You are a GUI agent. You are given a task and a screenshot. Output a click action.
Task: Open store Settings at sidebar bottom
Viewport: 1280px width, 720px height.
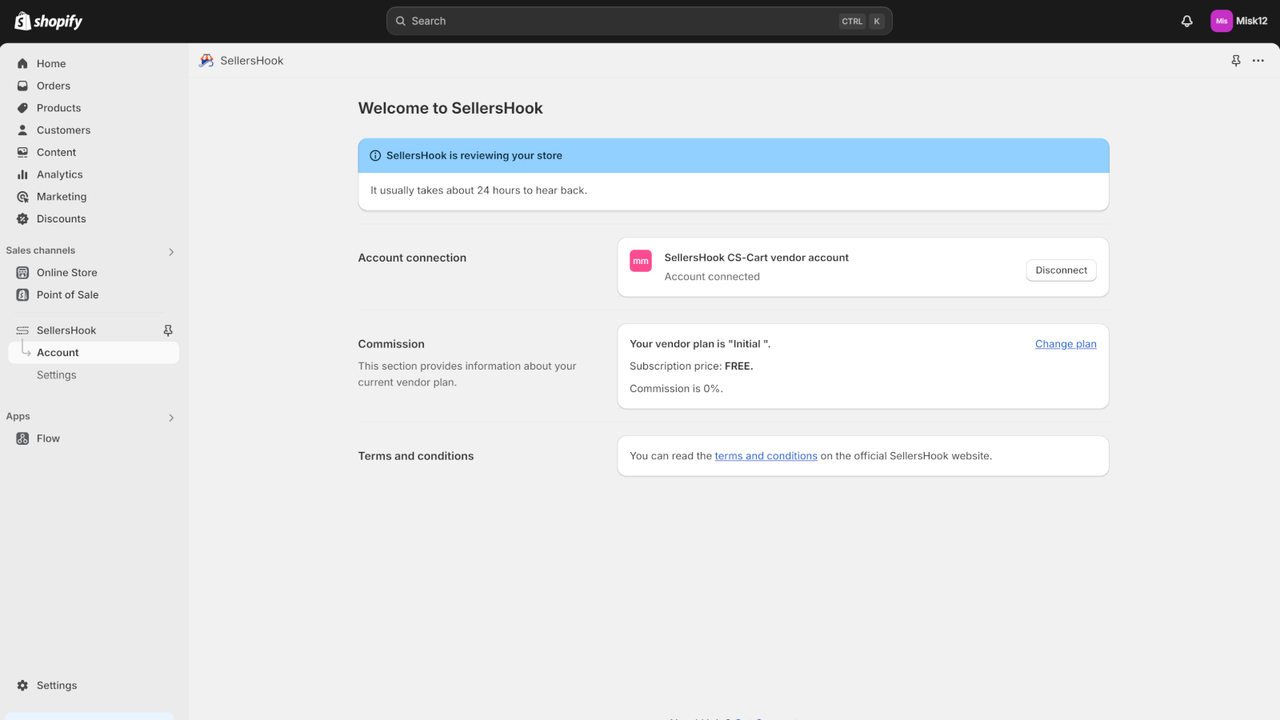click(94, 686)
